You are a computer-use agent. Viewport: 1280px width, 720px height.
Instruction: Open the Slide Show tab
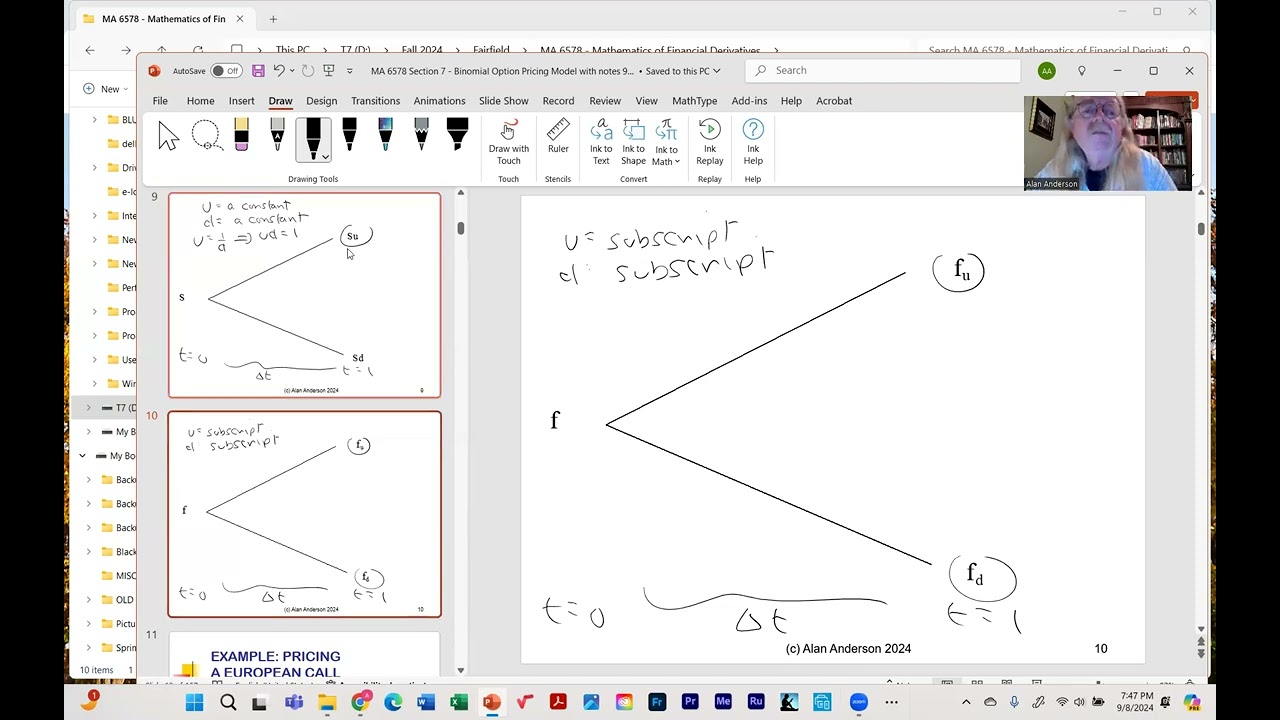tap(503, 101)
